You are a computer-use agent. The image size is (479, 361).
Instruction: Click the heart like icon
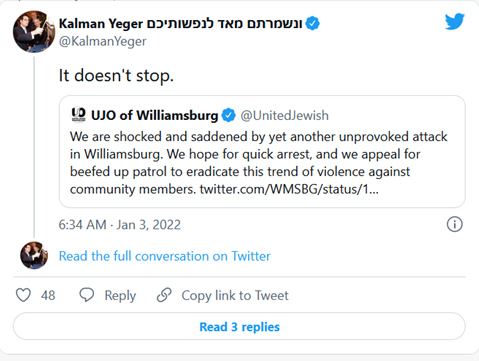[23, 295]
